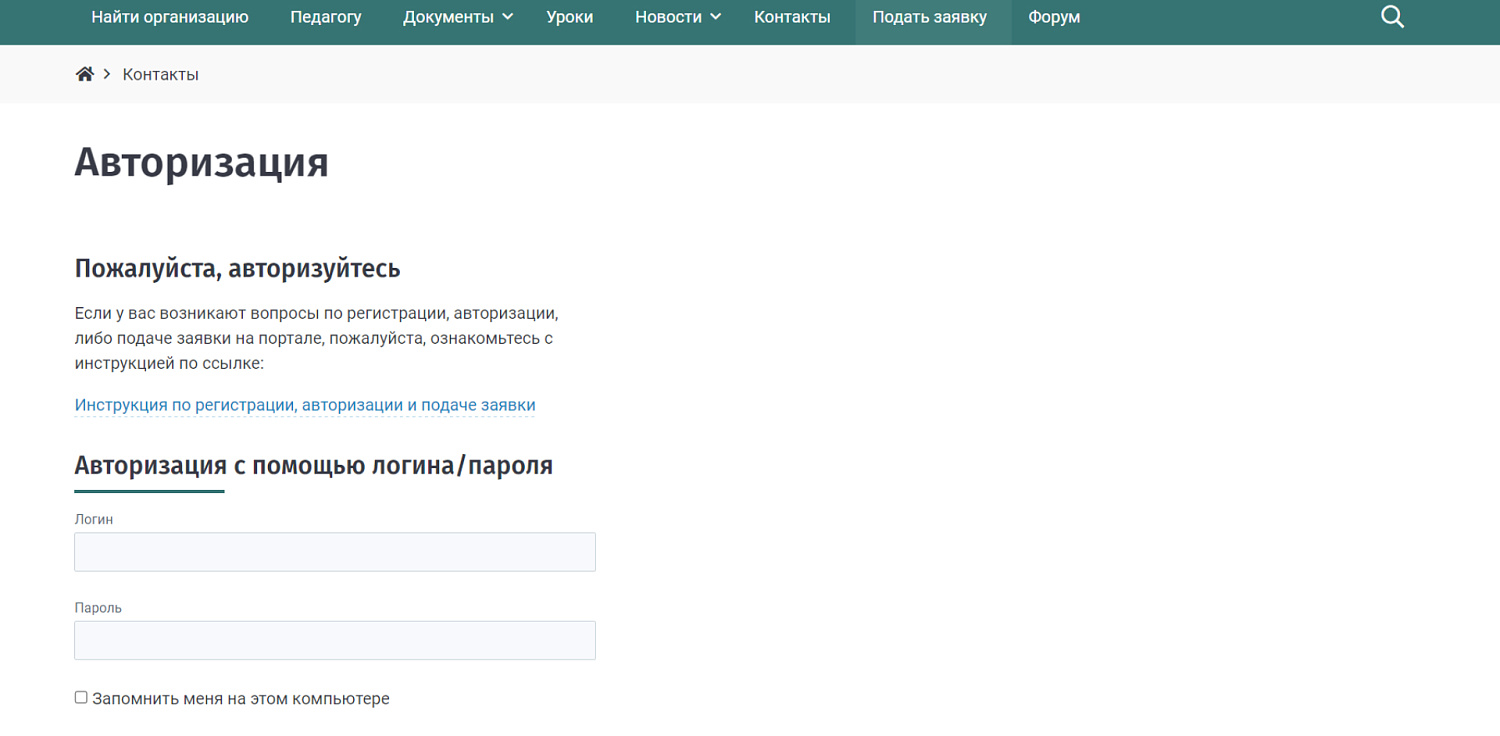
Task: Click the Новости menu label
Action: [668, 17]
